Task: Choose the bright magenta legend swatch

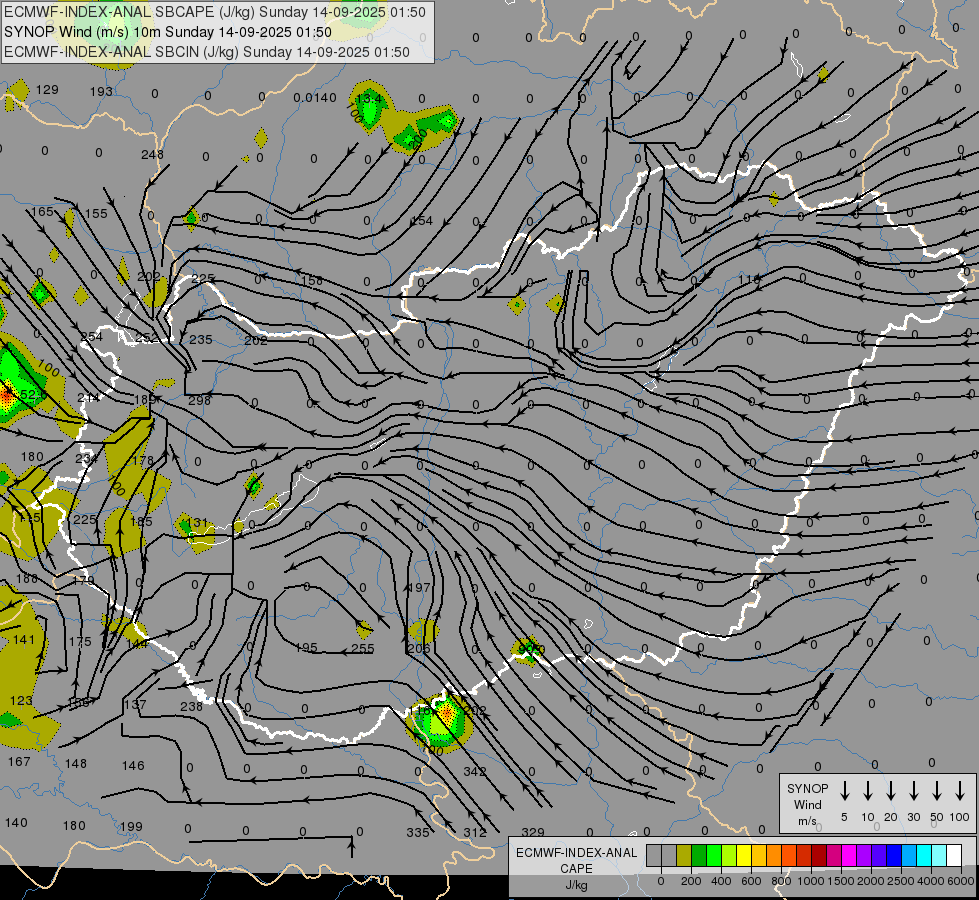Action: (x=849, y=855)
